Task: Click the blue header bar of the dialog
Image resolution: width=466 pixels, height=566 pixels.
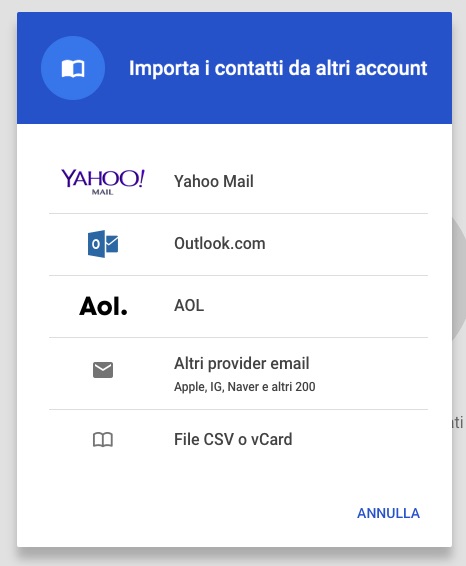Action: [x=234, y=68]
